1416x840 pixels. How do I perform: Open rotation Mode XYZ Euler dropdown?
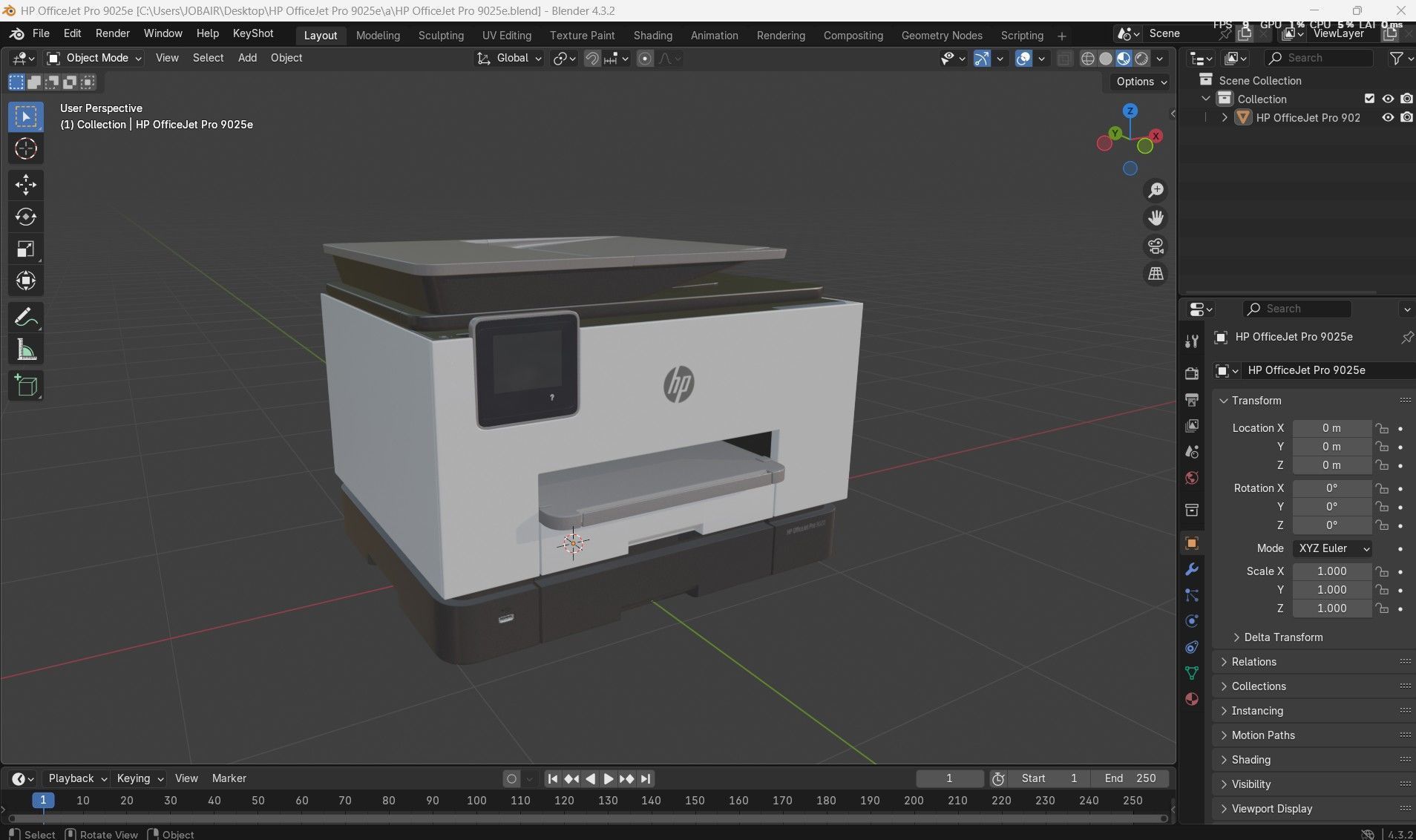[1332, 548]
